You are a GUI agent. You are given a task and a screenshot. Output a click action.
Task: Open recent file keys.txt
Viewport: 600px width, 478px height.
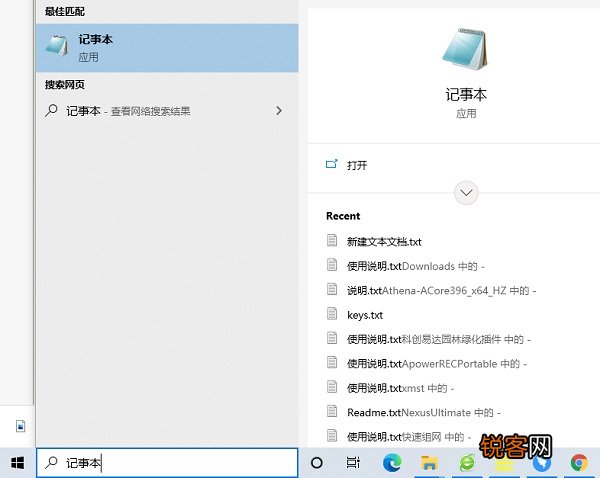point(365,315)
